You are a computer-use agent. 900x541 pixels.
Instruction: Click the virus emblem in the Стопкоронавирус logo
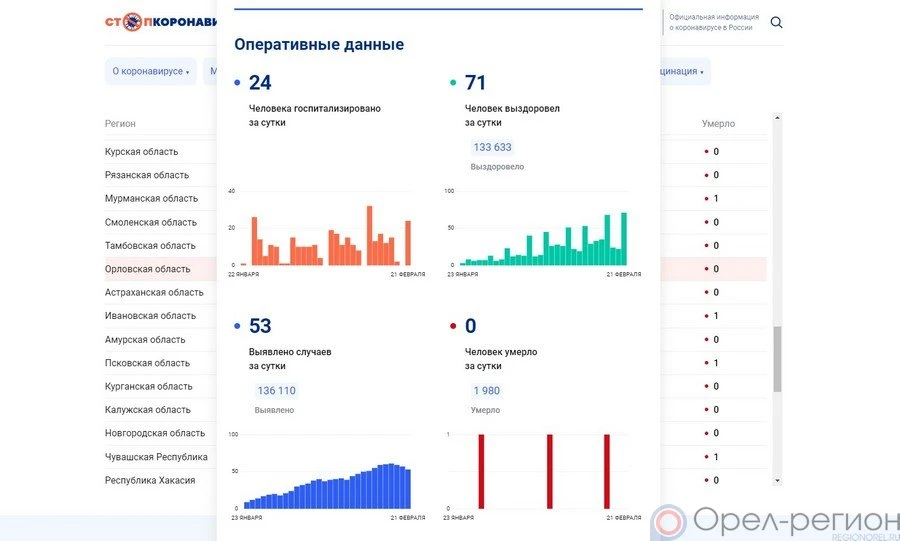tap(130, 22)
